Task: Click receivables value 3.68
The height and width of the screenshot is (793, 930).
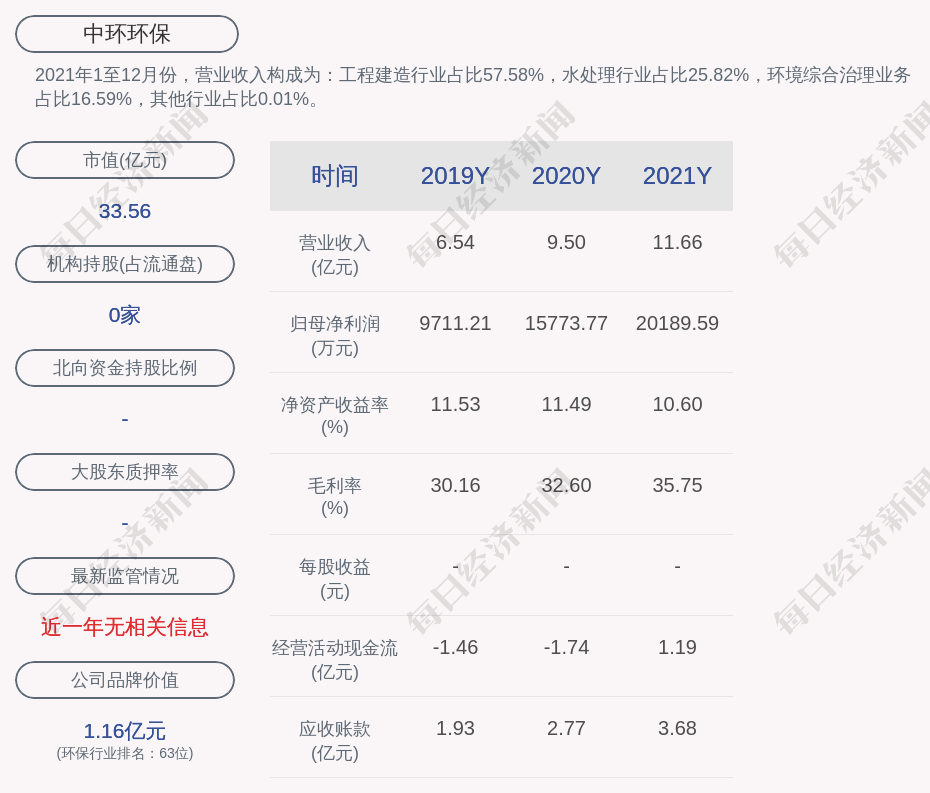Action: [x=677, y=728]
